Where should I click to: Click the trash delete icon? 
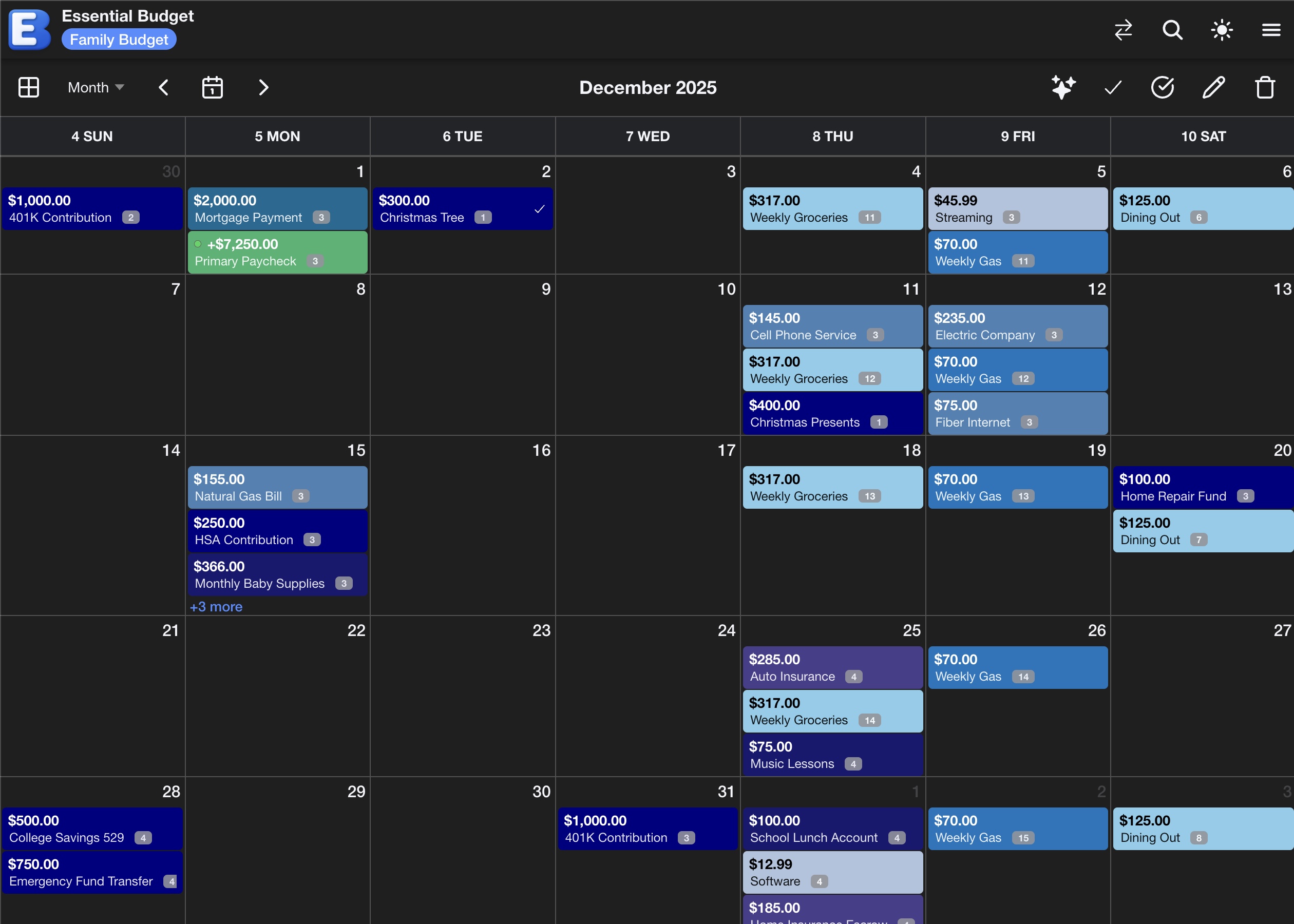[1265, 88]
